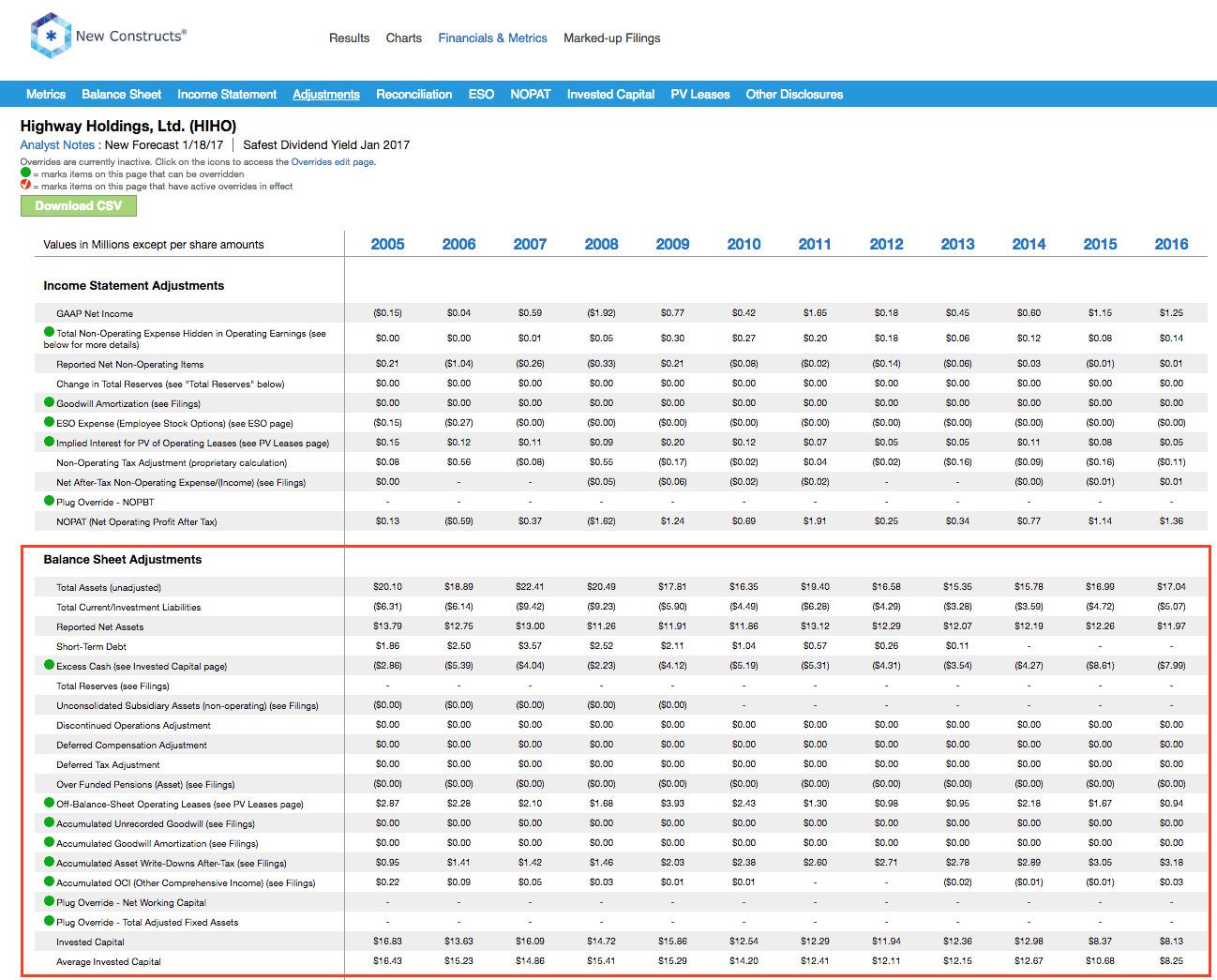Open Marked-up Filings navigation item
This screenshot has height=980, width=1217.
(611, 38)
